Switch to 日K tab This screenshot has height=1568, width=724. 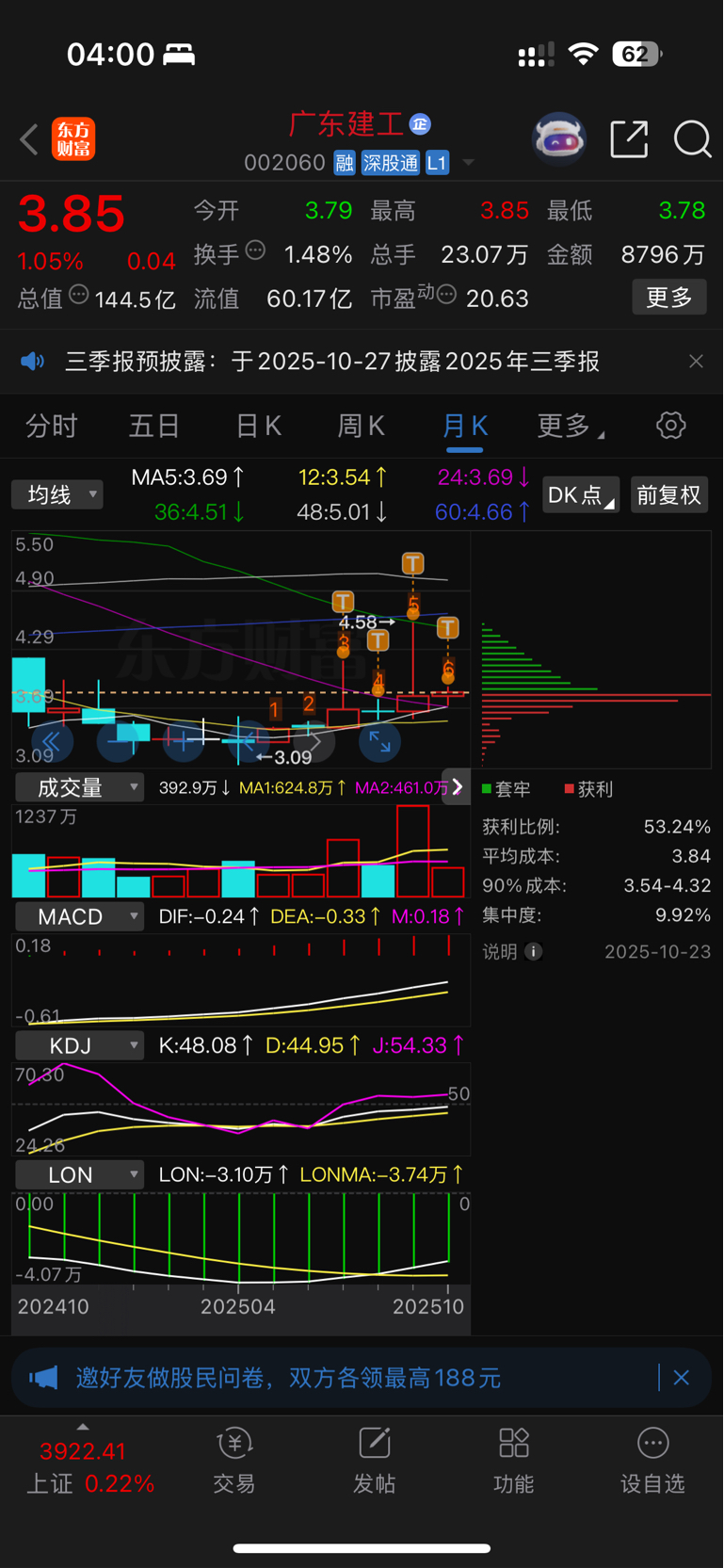259,426
